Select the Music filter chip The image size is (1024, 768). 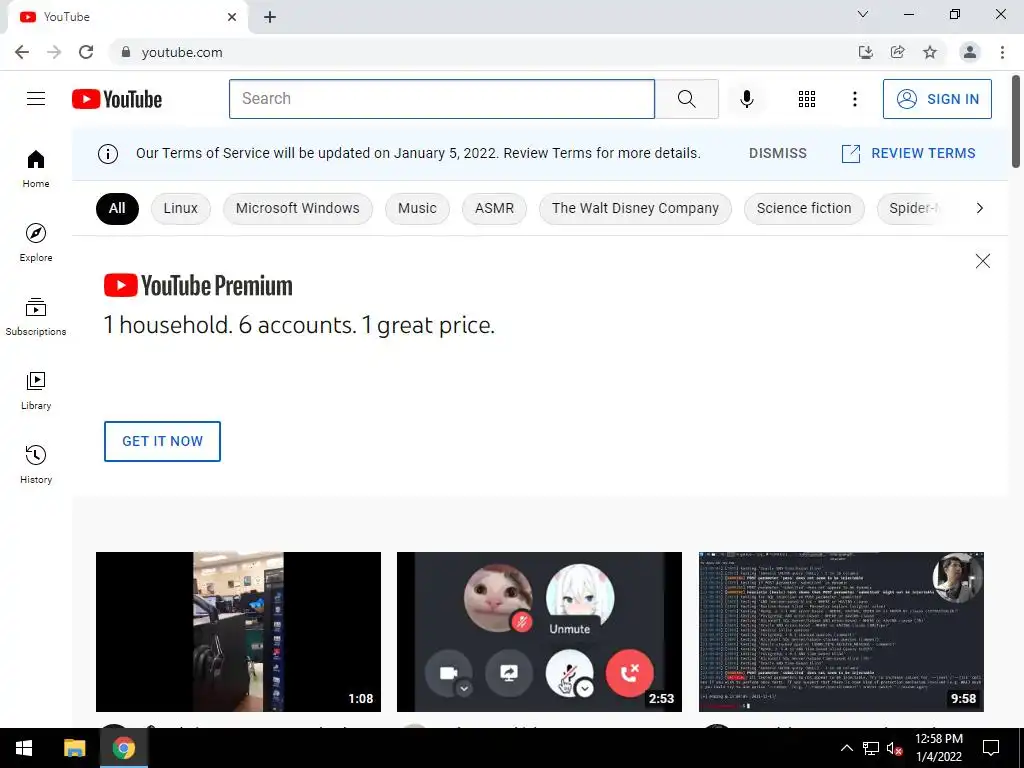tap(417, 208)
